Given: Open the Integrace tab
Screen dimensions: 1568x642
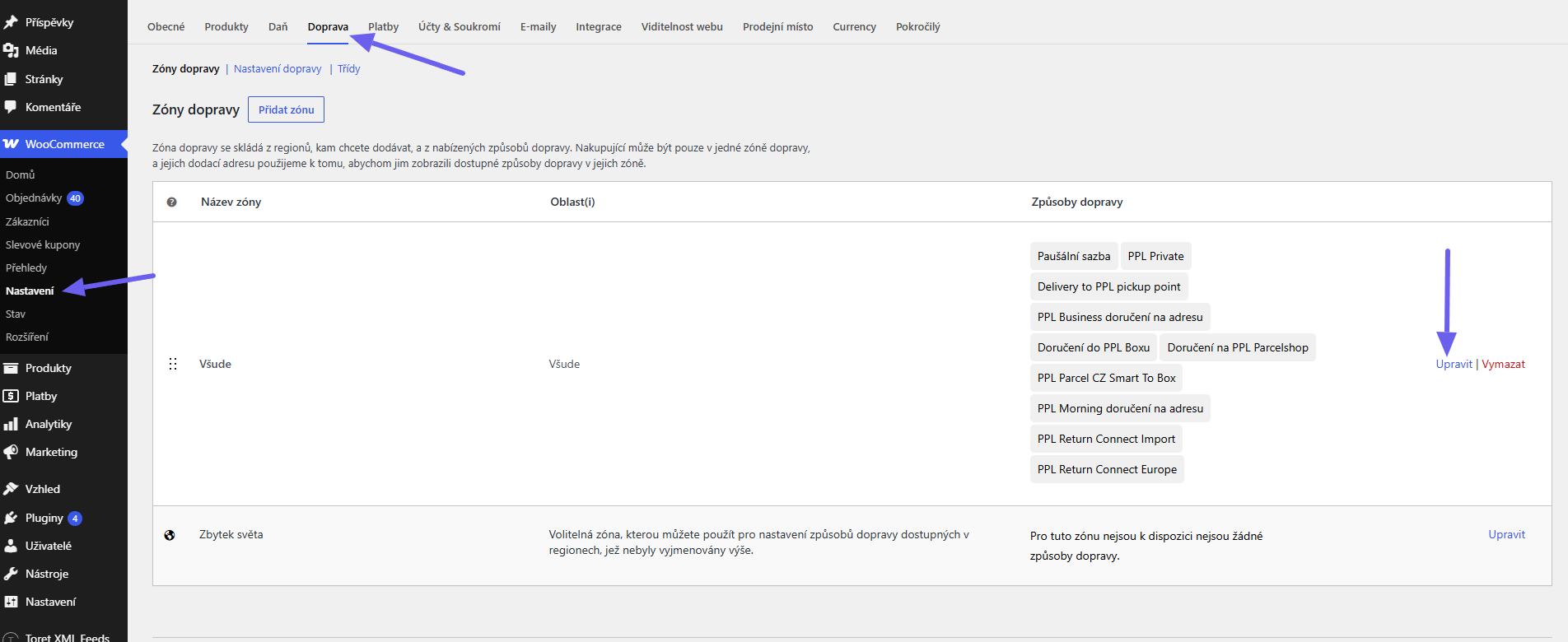Looking at the screenshot, I should [599, 26].
